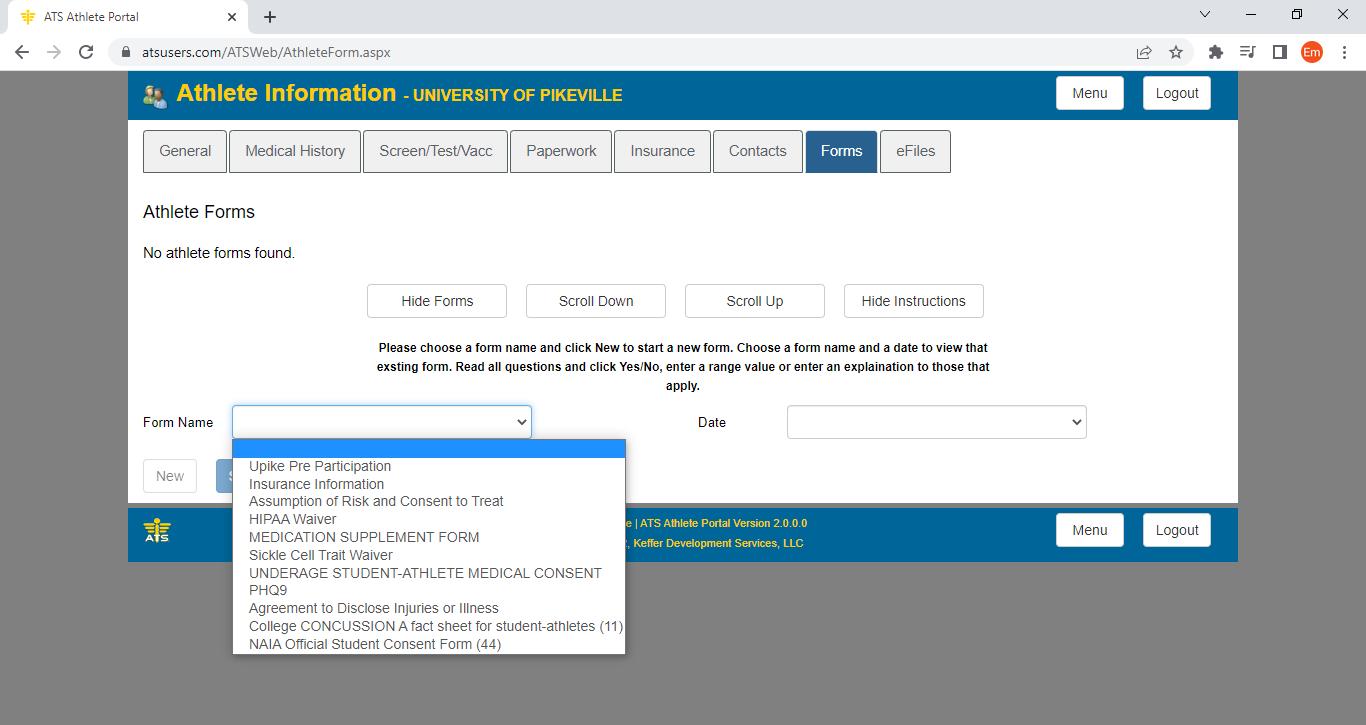
Task: Collapse the Form Name dropdown
Action: click(x=382, y=422)
